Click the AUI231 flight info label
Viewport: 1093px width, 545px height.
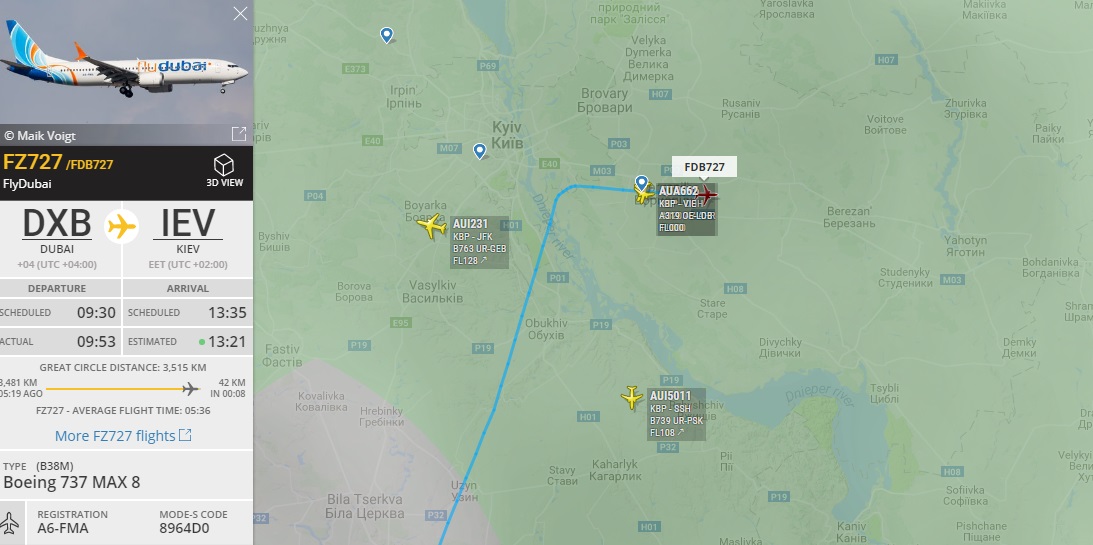pyautogui.click(x=480, y=243)
